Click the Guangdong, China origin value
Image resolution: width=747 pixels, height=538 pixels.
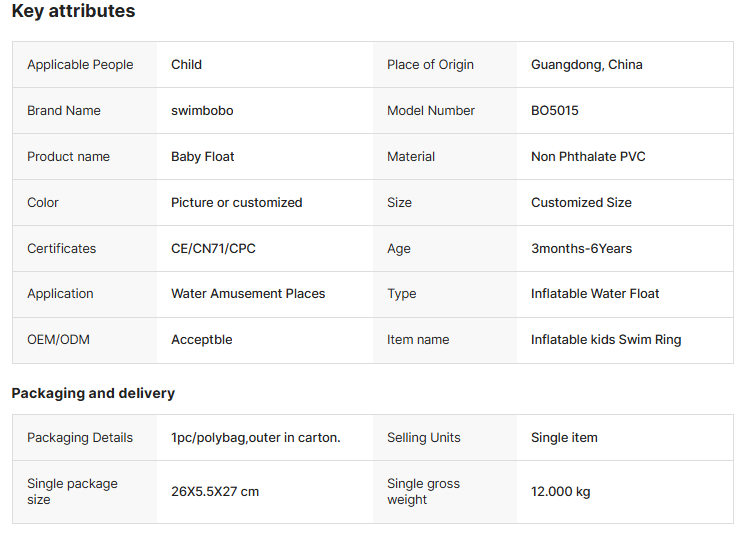586,65
